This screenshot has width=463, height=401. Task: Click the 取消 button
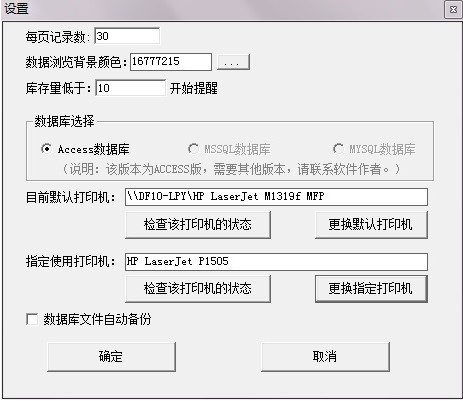[325, 357]
